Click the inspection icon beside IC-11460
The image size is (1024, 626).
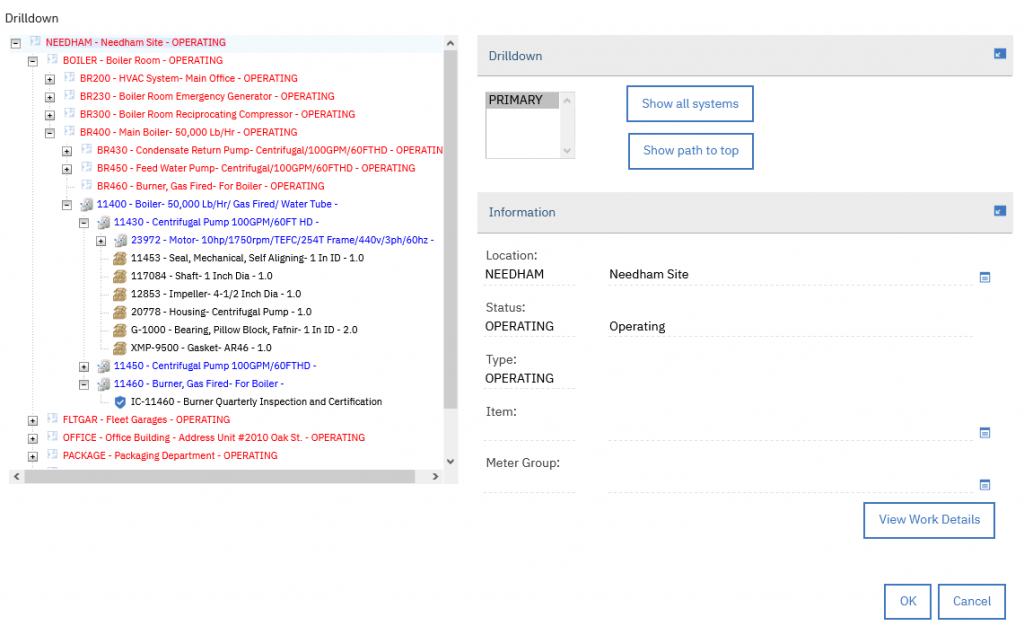point(122,401)
